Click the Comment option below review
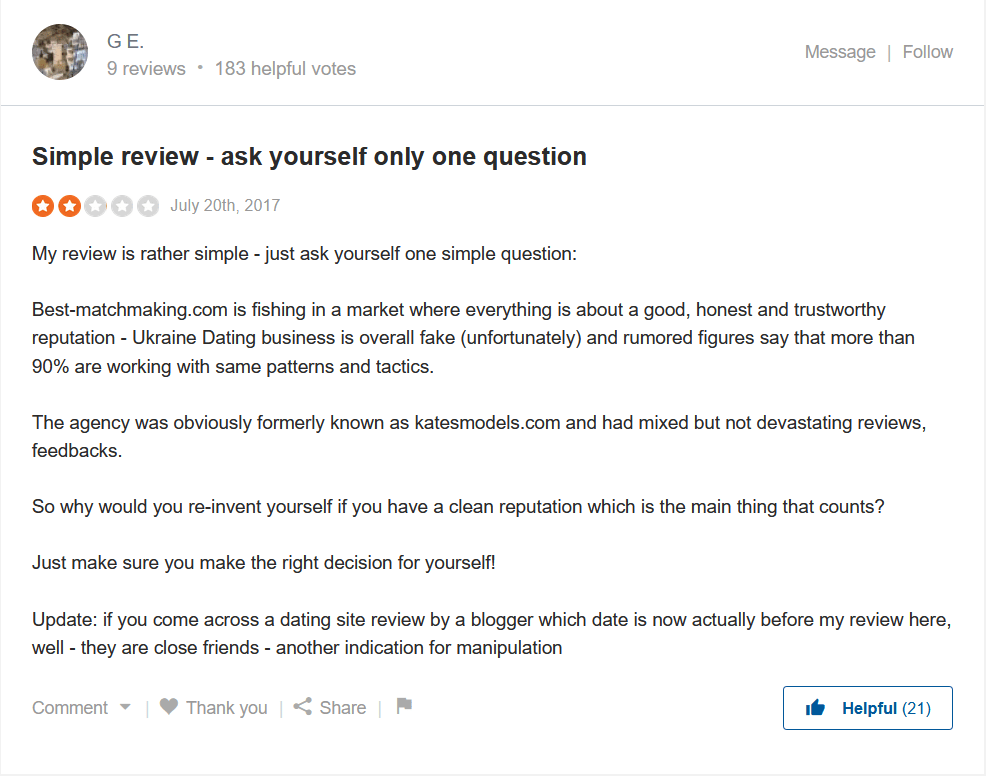986x776 pixels. click(70, 708)
